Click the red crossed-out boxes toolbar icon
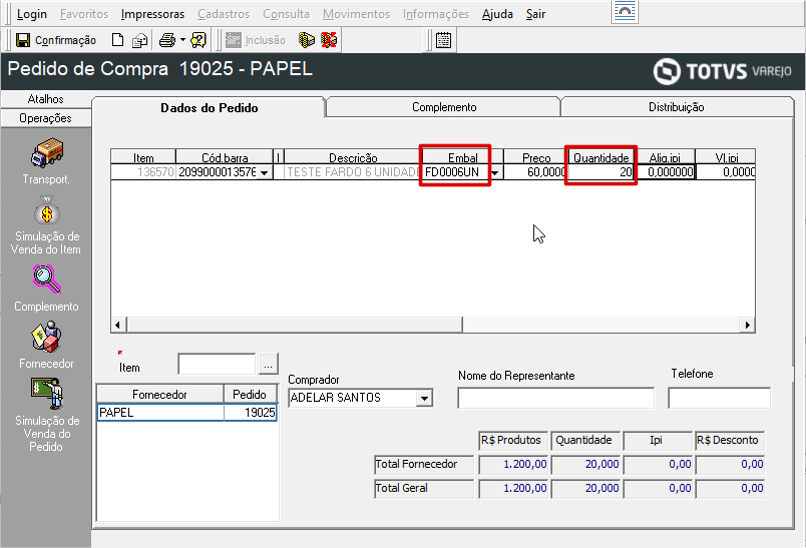 (x=329, y=40)
